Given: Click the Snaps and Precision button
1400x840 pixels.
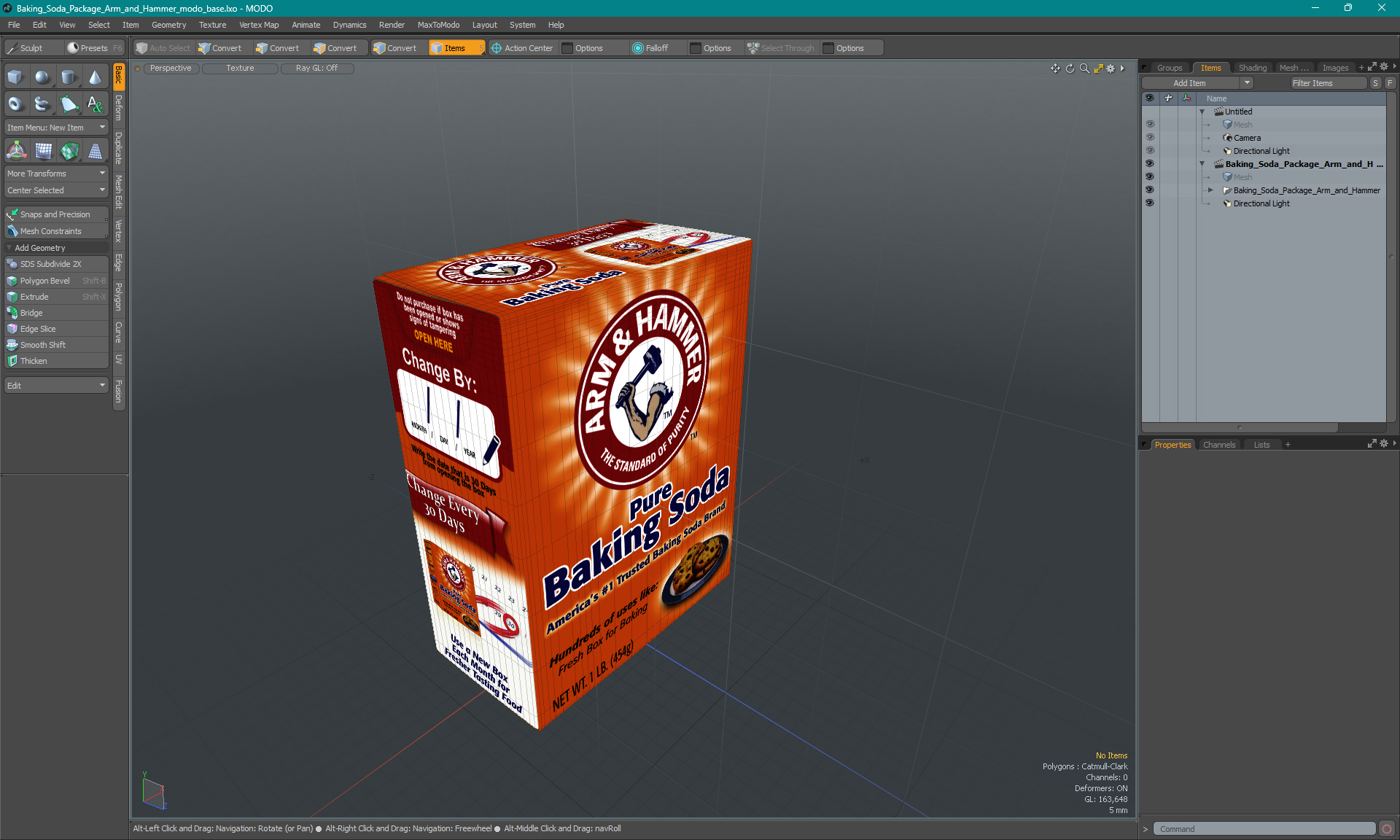Looking at the screenshot, I should point(56,214).
